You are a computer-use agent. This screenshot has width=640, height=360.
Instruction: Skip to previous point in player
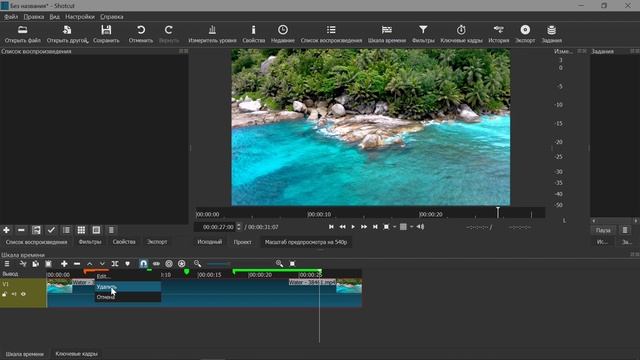click(x=331, y=227)
